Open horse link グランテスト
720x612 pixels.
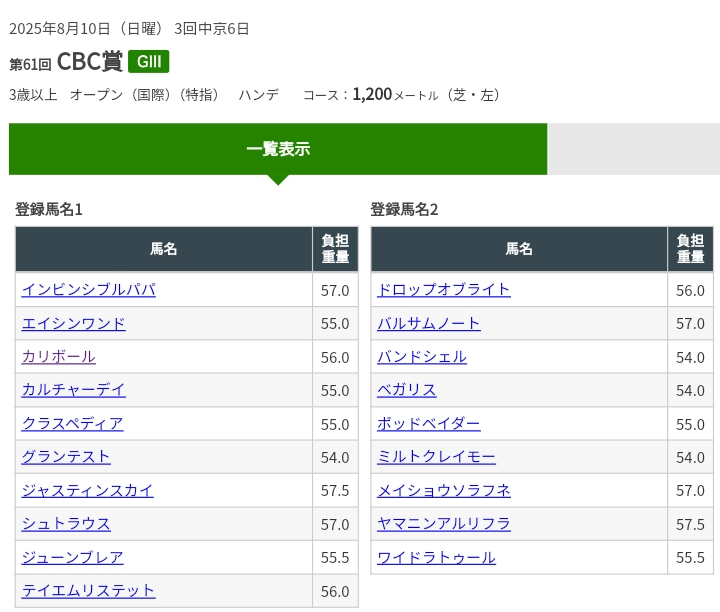click(x=66, y=457)
